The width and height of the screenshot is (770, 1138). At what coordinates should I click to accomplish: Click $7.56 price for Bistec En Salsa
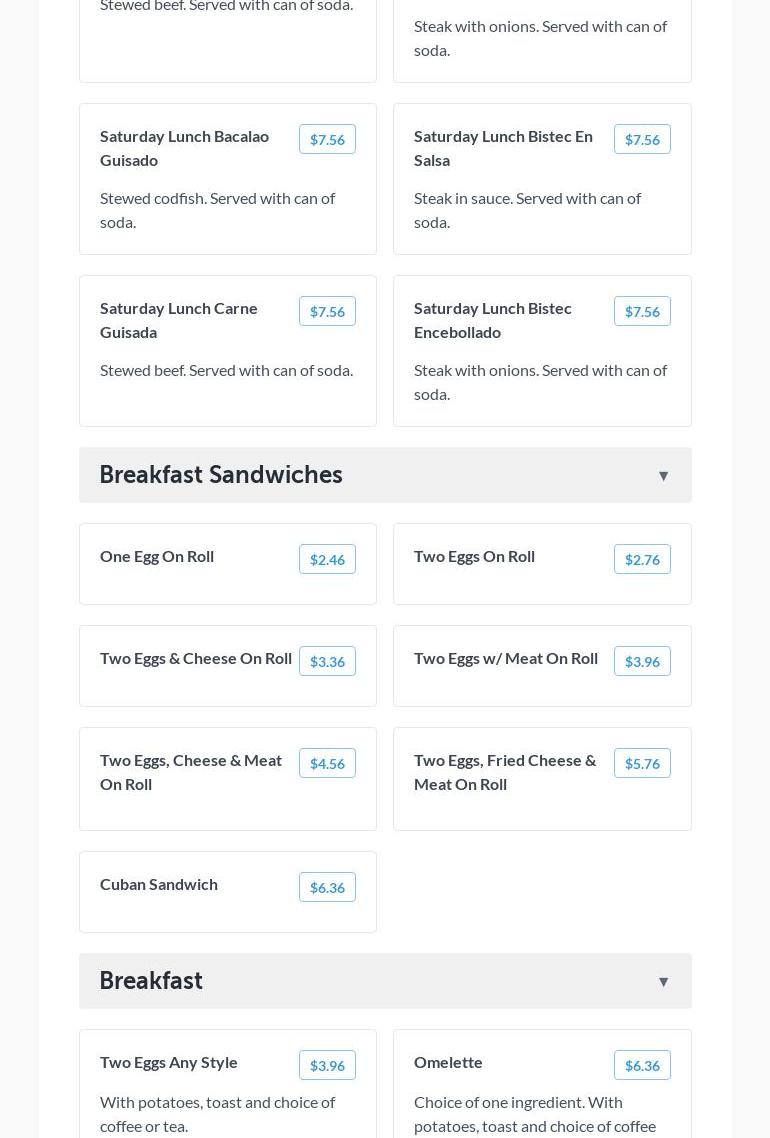(x=642, y=139)
